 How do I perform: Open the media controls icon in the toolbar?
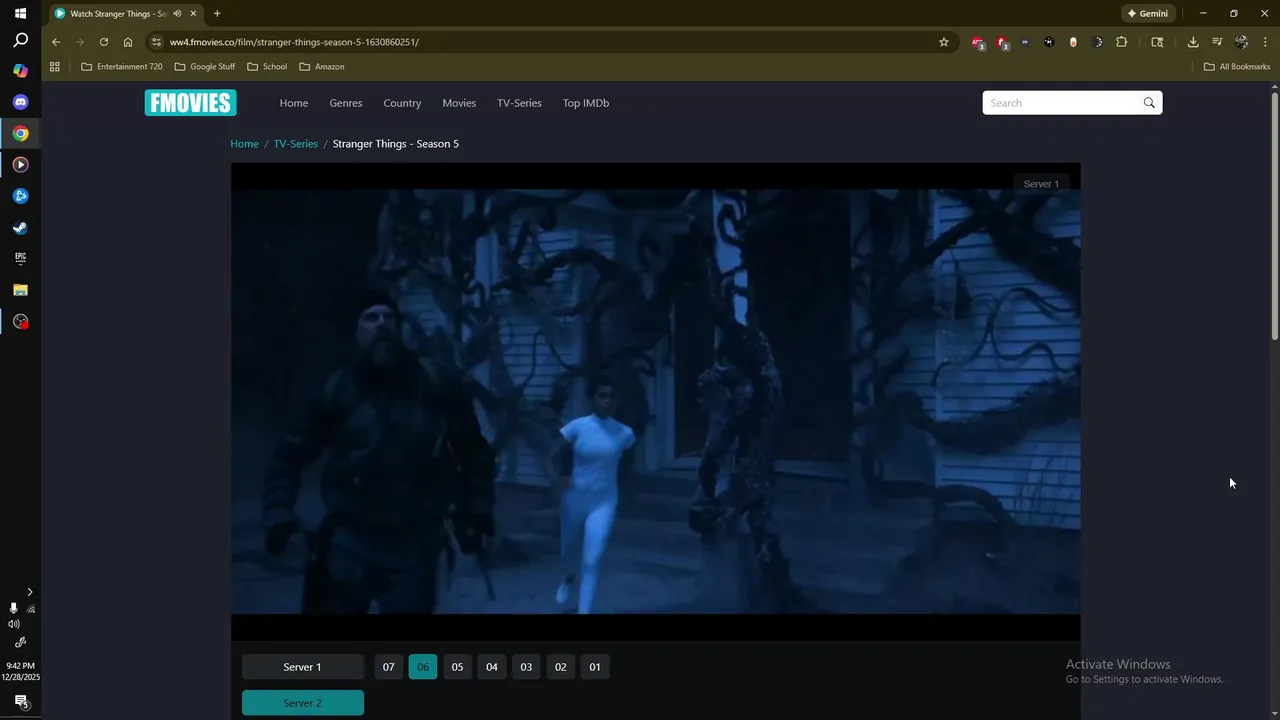click(1217, 42)
